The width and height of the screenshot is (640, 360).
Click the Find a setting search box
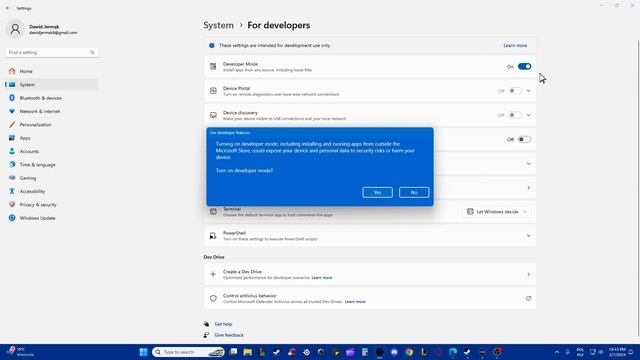pyautogui.click(x=51, y=53)
